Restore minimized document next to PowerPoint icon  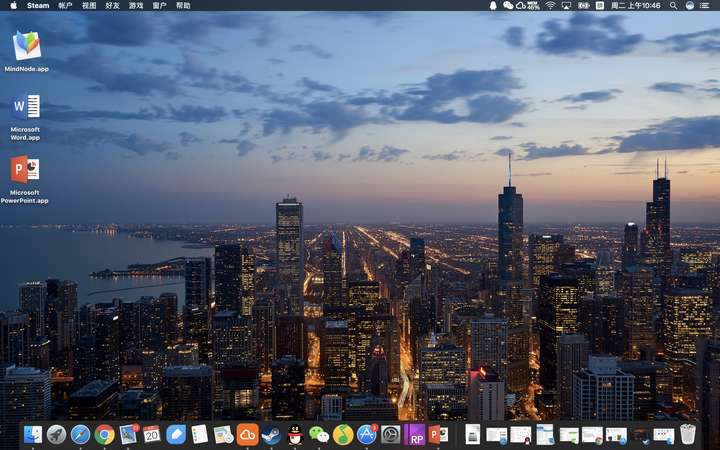pos(472,434)
